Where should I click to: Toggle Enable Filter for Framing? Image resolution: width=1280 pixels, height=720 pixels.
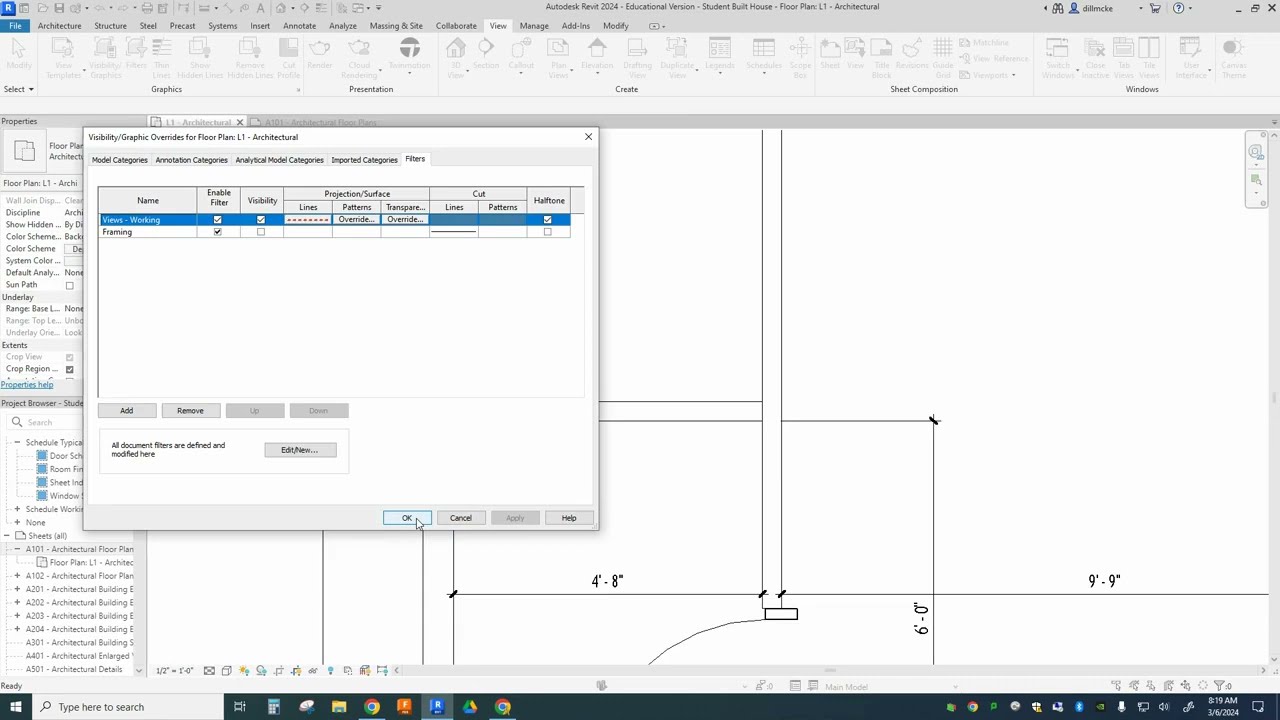(218, 232)
